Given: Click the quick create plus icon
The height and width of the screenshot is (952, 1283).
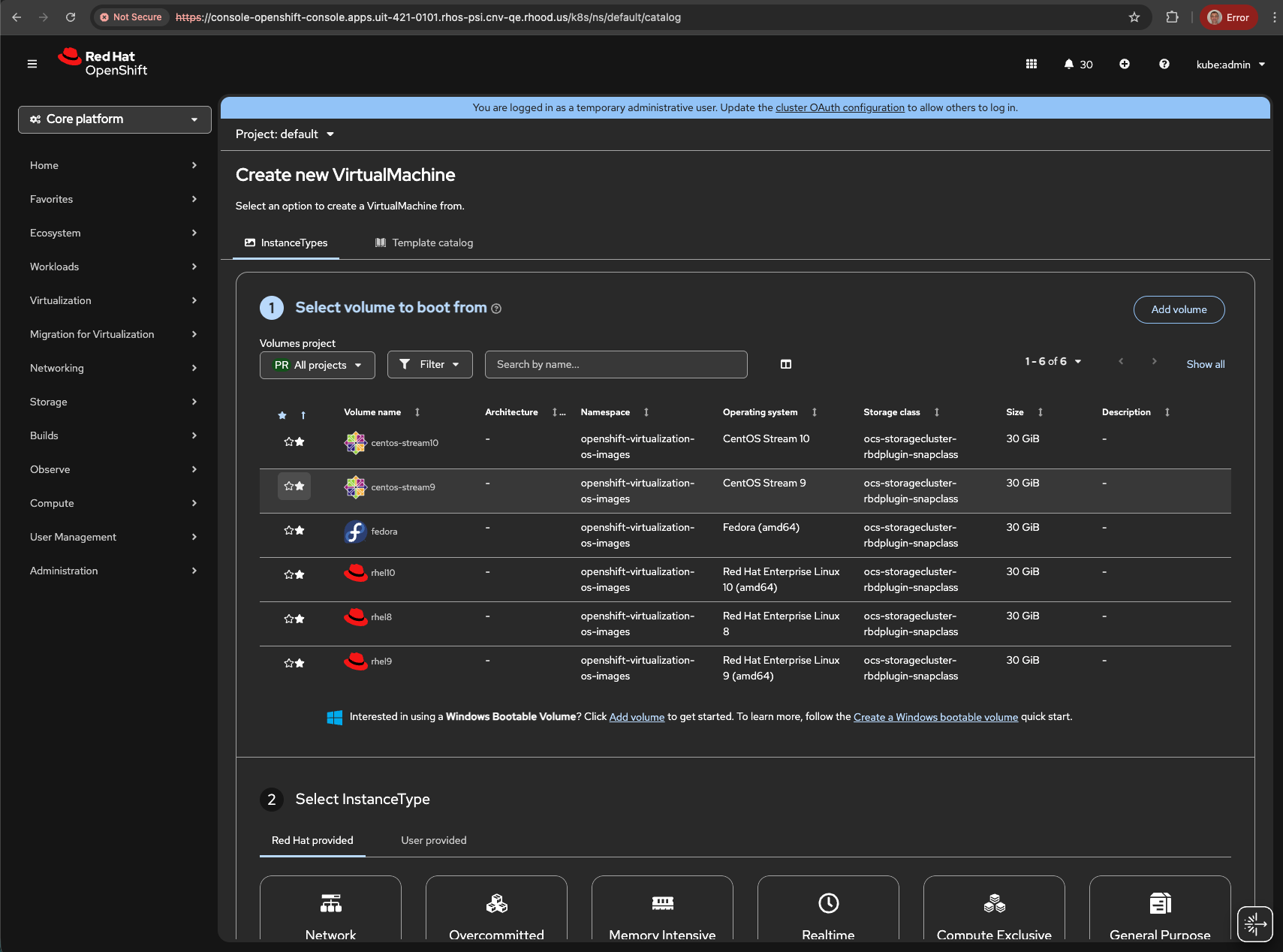Looking at the screenshot, I should 1125,65.
